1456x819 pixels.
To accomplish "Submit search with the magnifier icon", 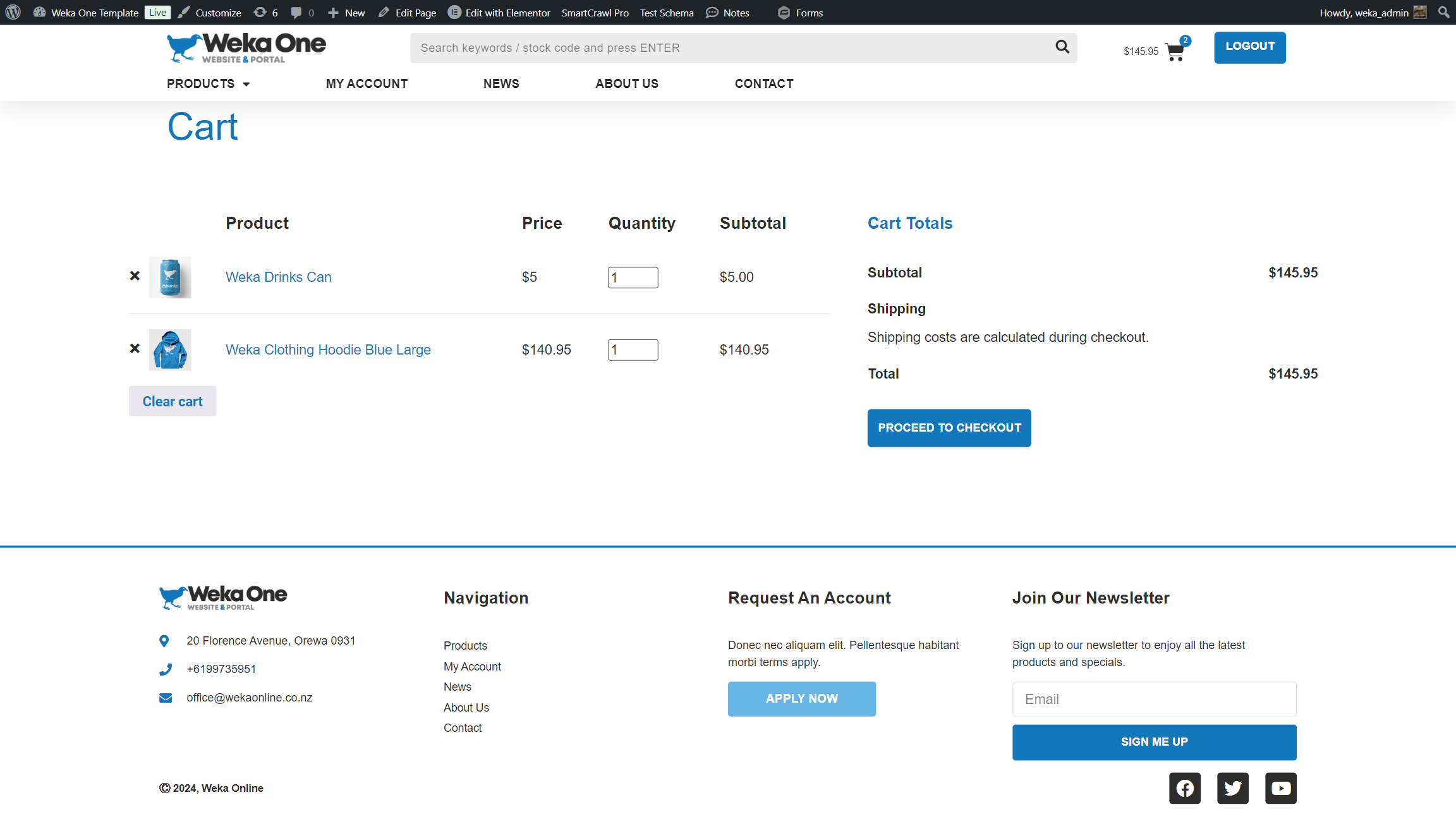I will click(1062, 47).
